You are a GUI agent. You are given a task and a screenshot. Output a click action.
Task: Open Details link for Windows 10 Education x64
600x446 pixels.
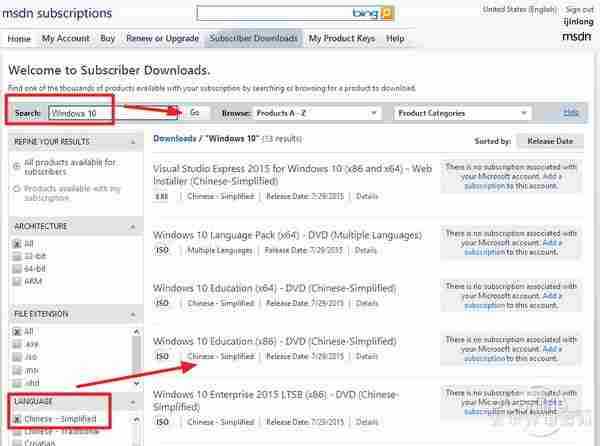pyautogui.click(x=367, y=302)
